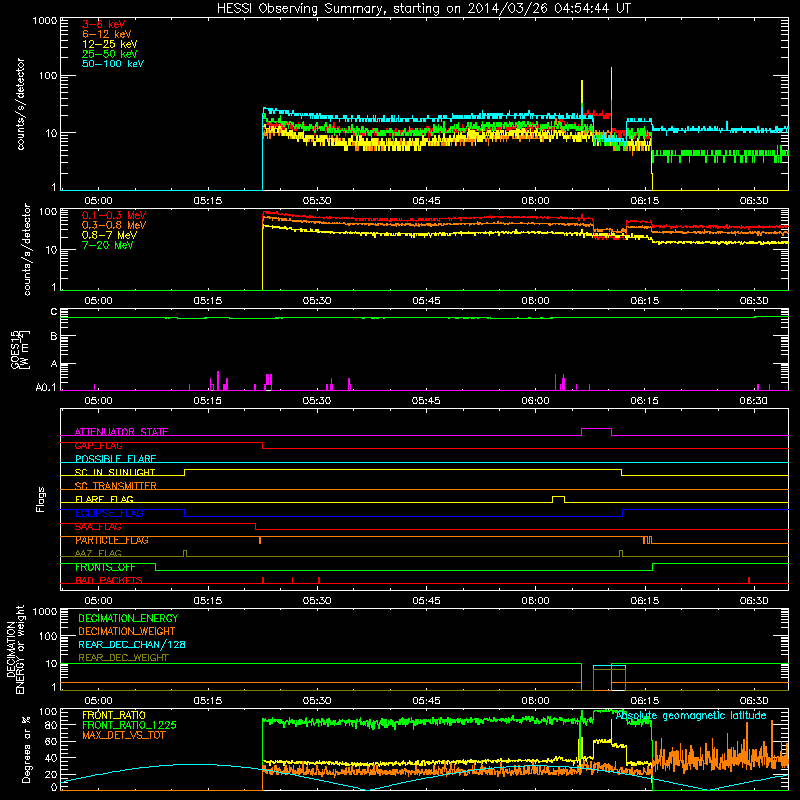Select the REAR_DEC_CHAN/128 legend label
Screen dimensions: 800x800
[x=132, y=644]
